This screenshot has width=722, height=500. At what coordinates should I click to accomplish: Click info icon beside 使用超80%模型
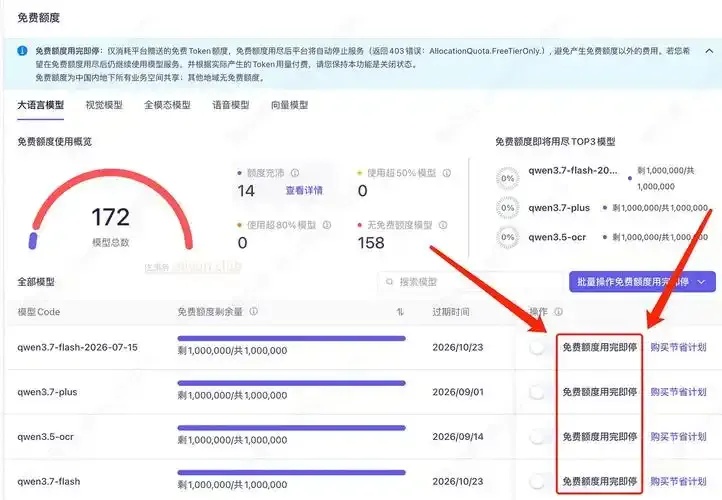(326, 225)
